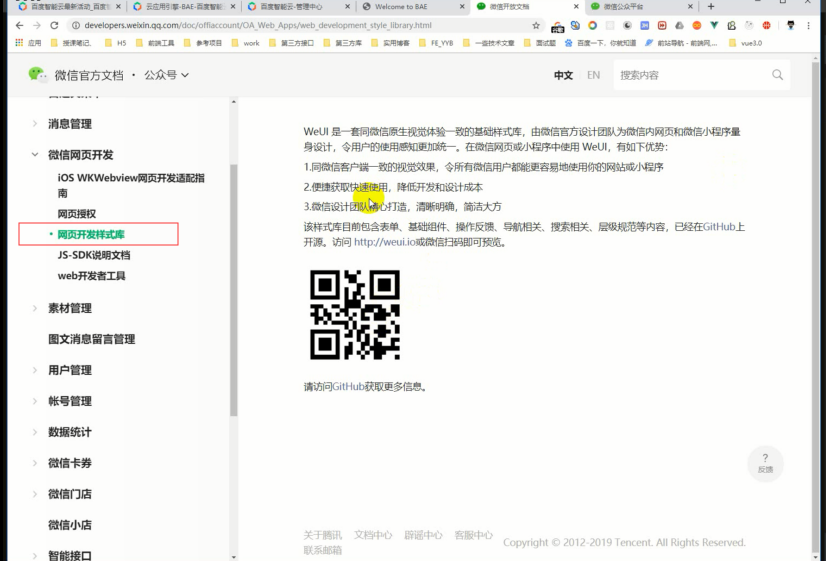Bookmark this page with the star
Image resolution: width=826 pixels, height=561 pixels.
point(536,25)
